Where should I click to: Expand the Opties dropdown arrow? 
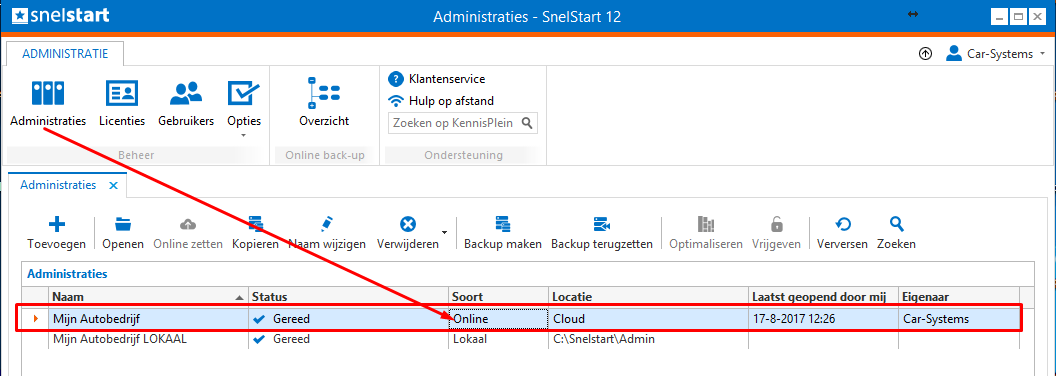244,135
